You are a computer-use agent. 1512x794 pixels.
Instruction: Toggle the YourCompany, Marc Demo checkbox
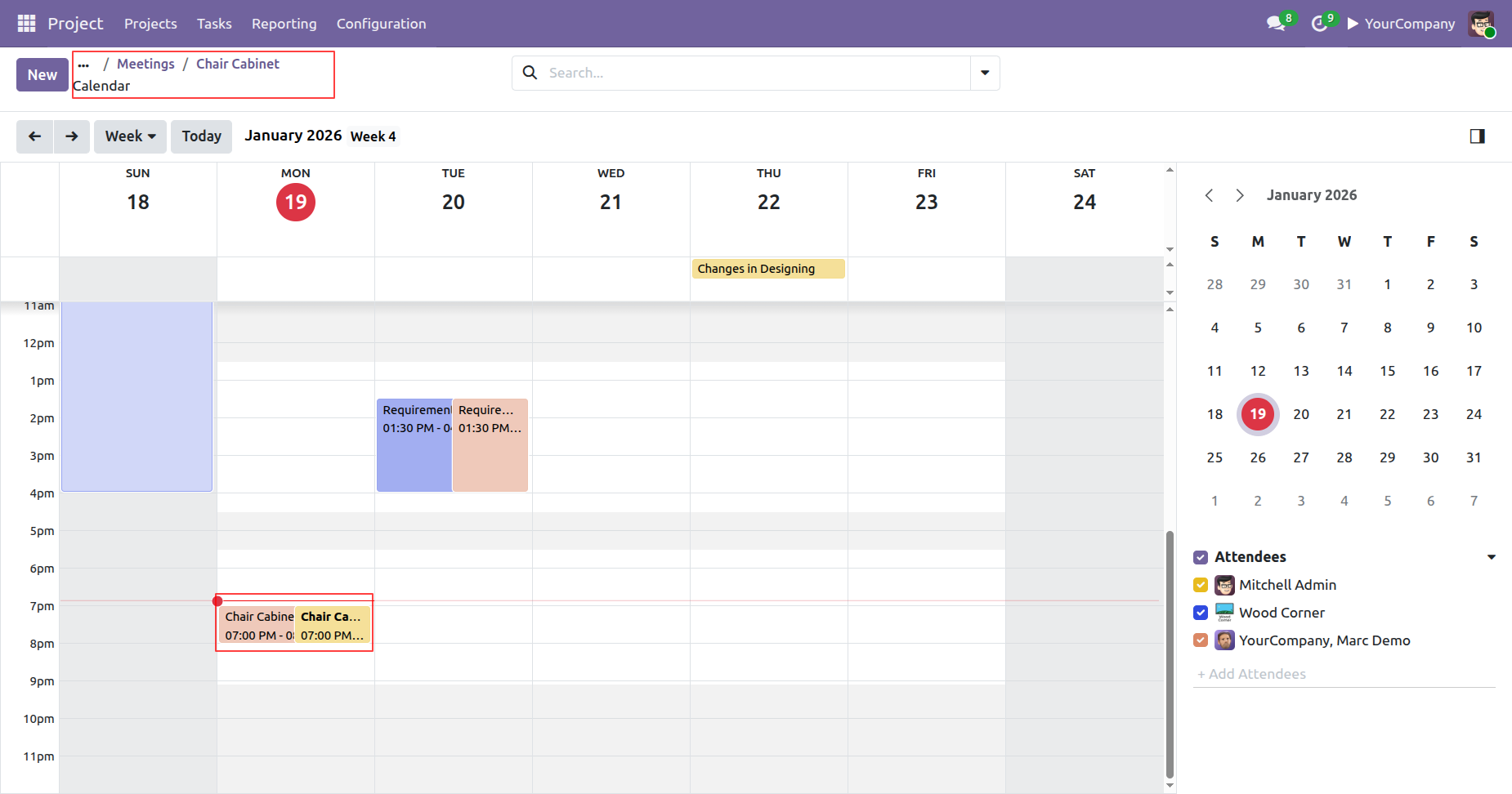pos(1201,640)
